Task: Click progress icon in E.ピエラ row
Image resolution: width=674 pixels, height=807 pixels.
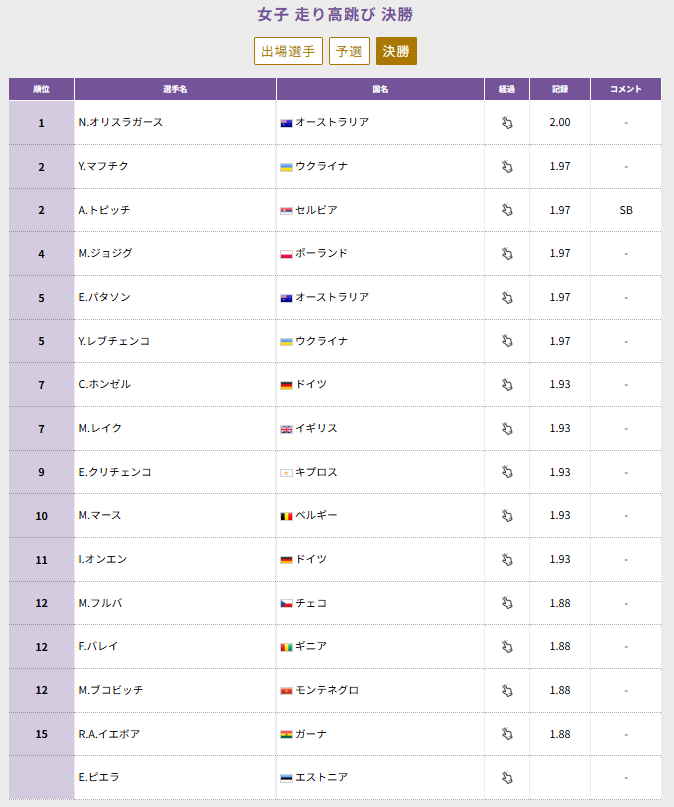Action: pyautogui.click(x=507, y=777)
